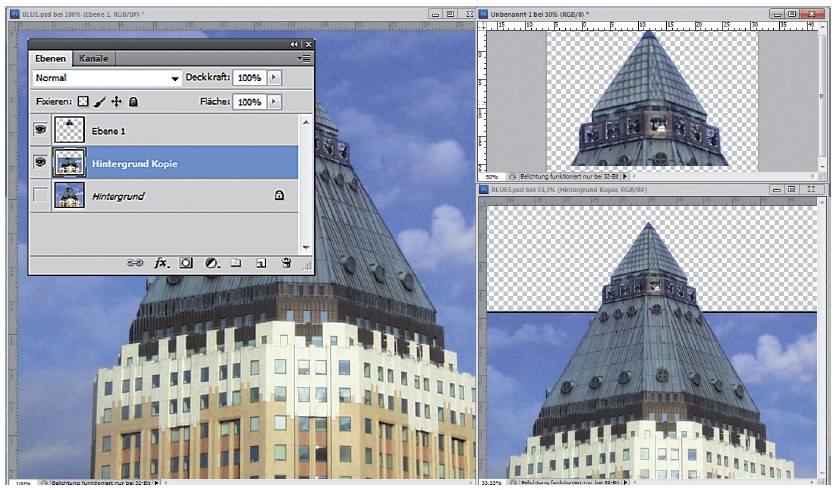Close the Unbenannt-1 window
This screenshot has height=490, width=837.
pos(811,14)
